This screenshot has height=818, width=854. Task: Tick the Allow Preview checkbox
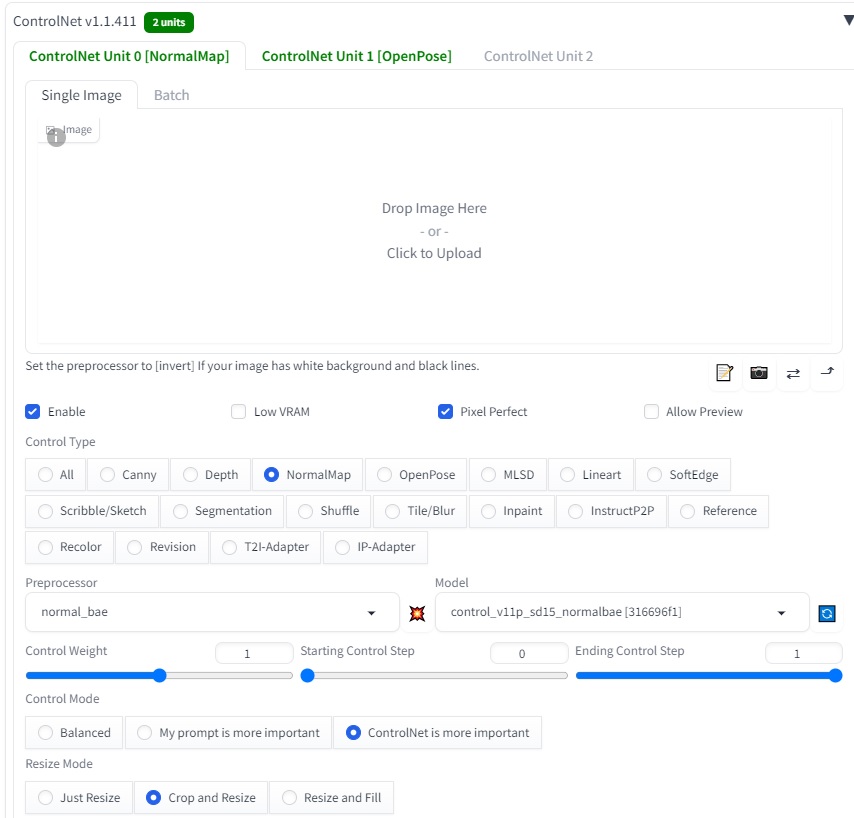click(x=651, y=412)
